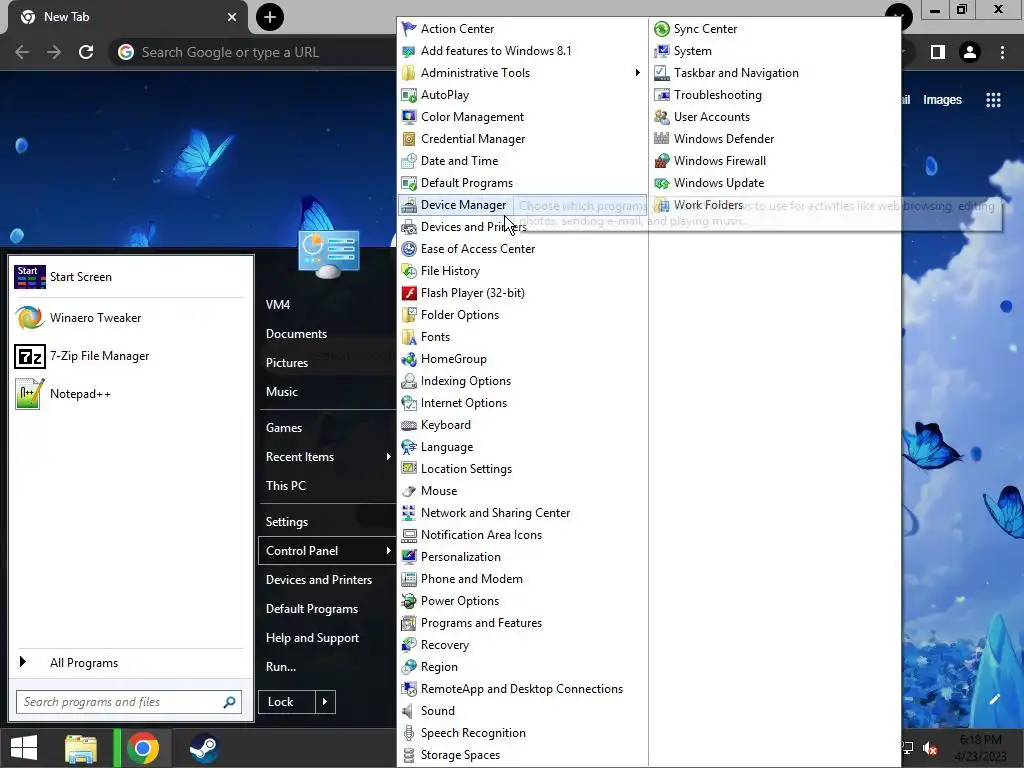Click the Sound speaker icon
The image size is (1024, 768).
[409, 711]
